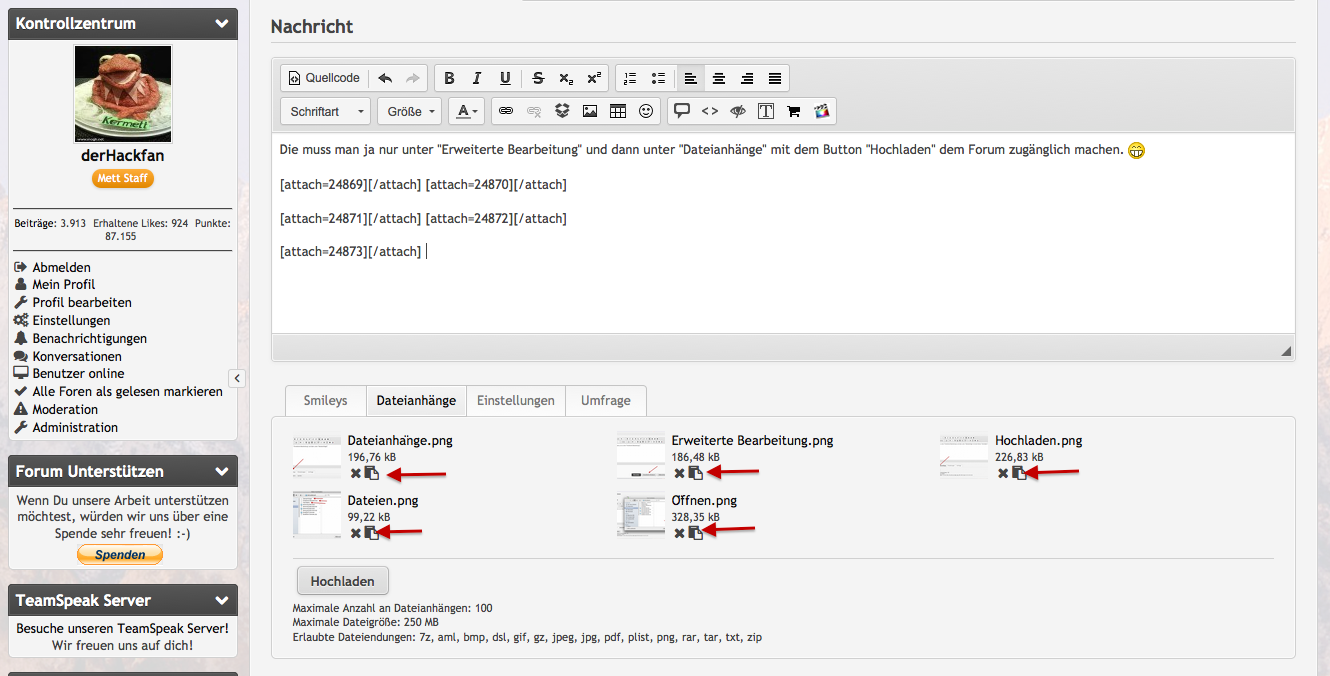Insert code block with angle brackets icon
Screen dimensions: 1330x676
[x=710, y=111]
